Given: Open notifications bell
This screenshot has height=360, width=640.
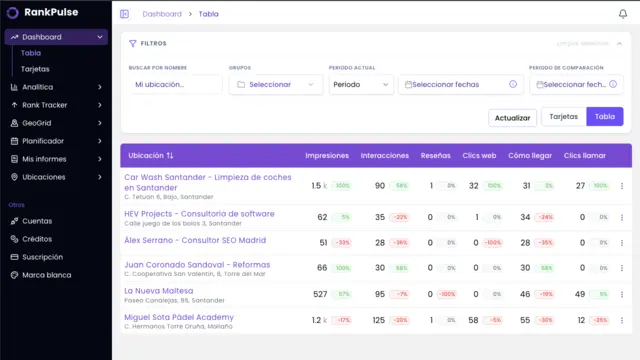Looking at the screenshot, I should 623,14.
